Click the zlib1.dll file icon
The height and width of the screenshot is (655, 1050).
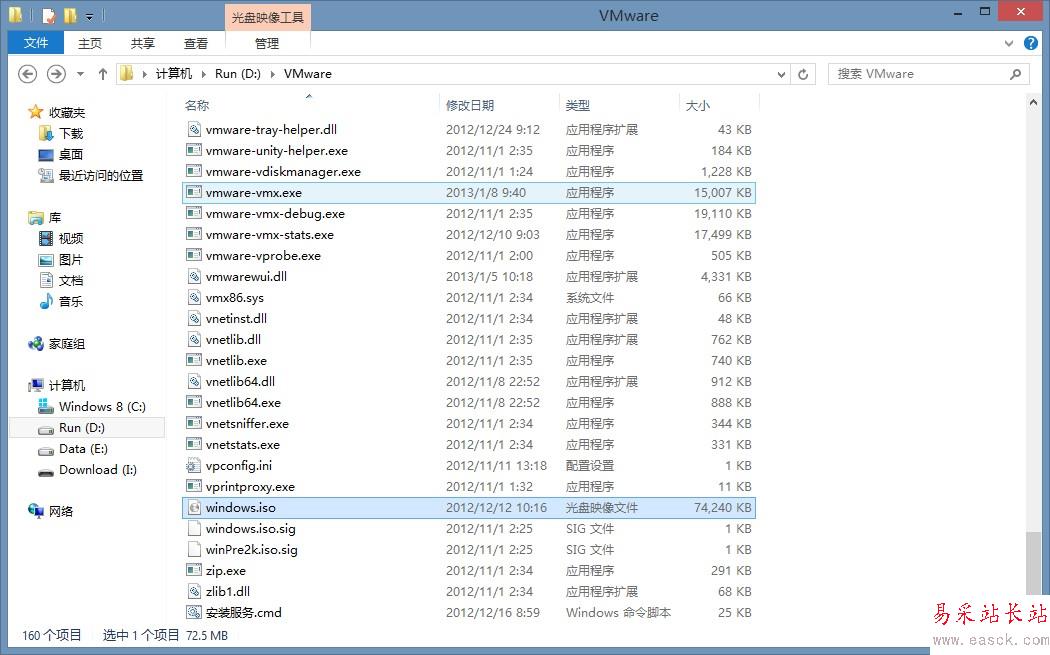click(x=194, y=591)
